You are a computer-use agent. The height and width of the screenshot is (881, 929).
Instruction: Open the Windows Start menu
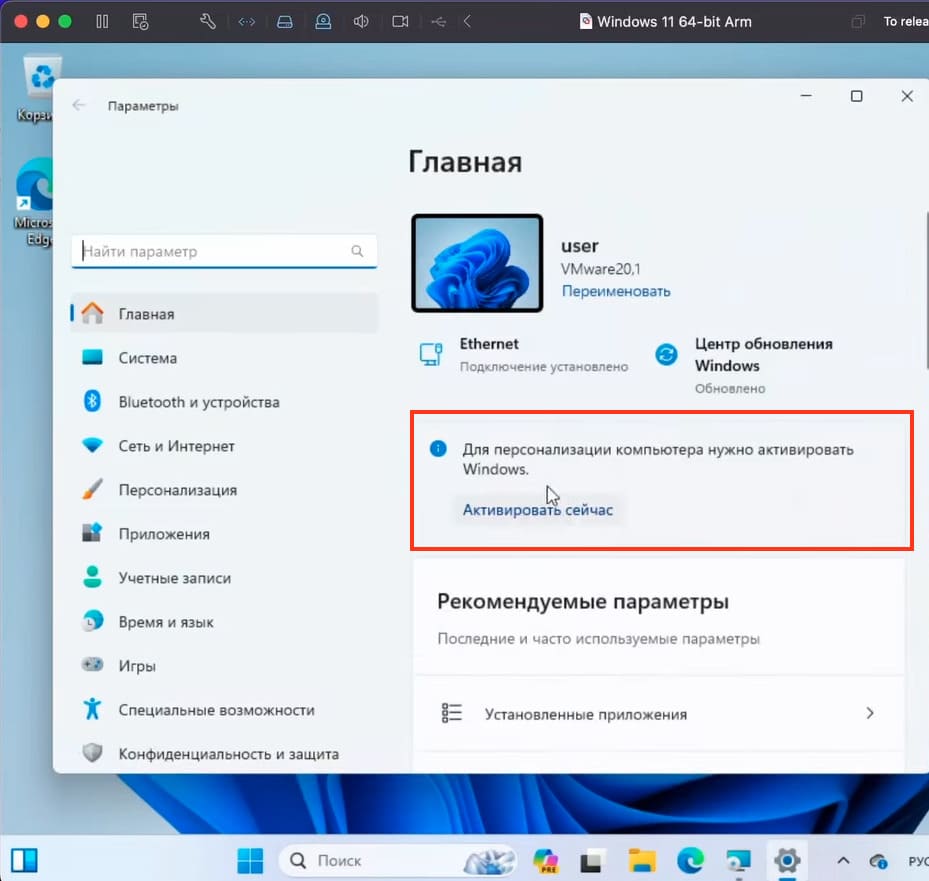click(x=250, y=860)
